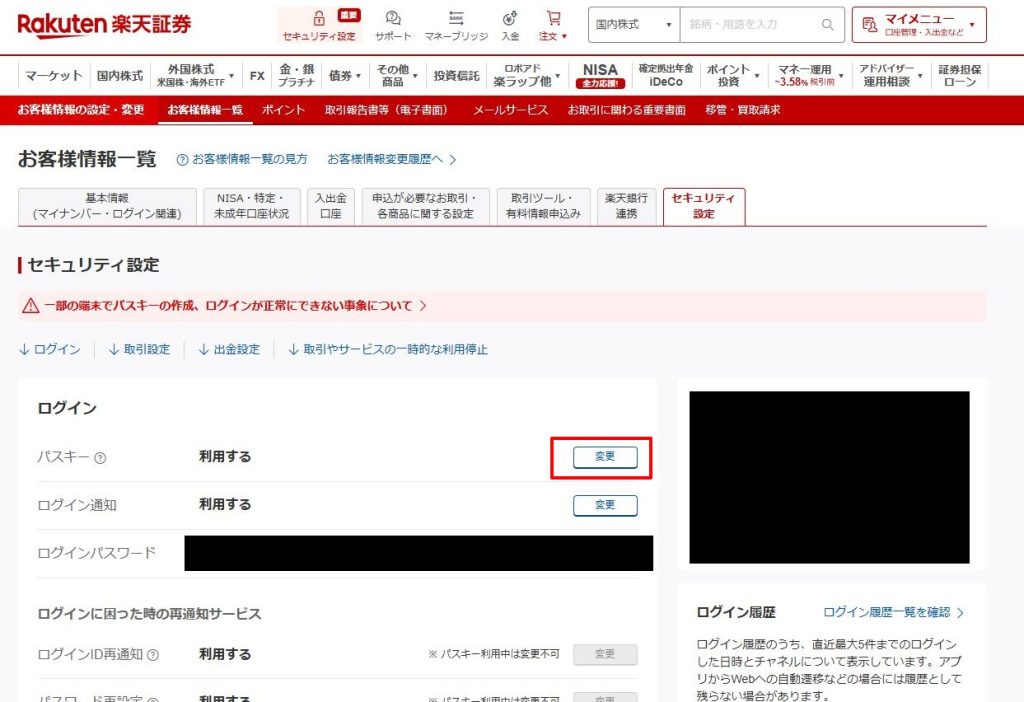The height and width of the screenshot is (702, 1024).
Task: Click the help icon beside ログインID再通知
Action: point(153,655)
